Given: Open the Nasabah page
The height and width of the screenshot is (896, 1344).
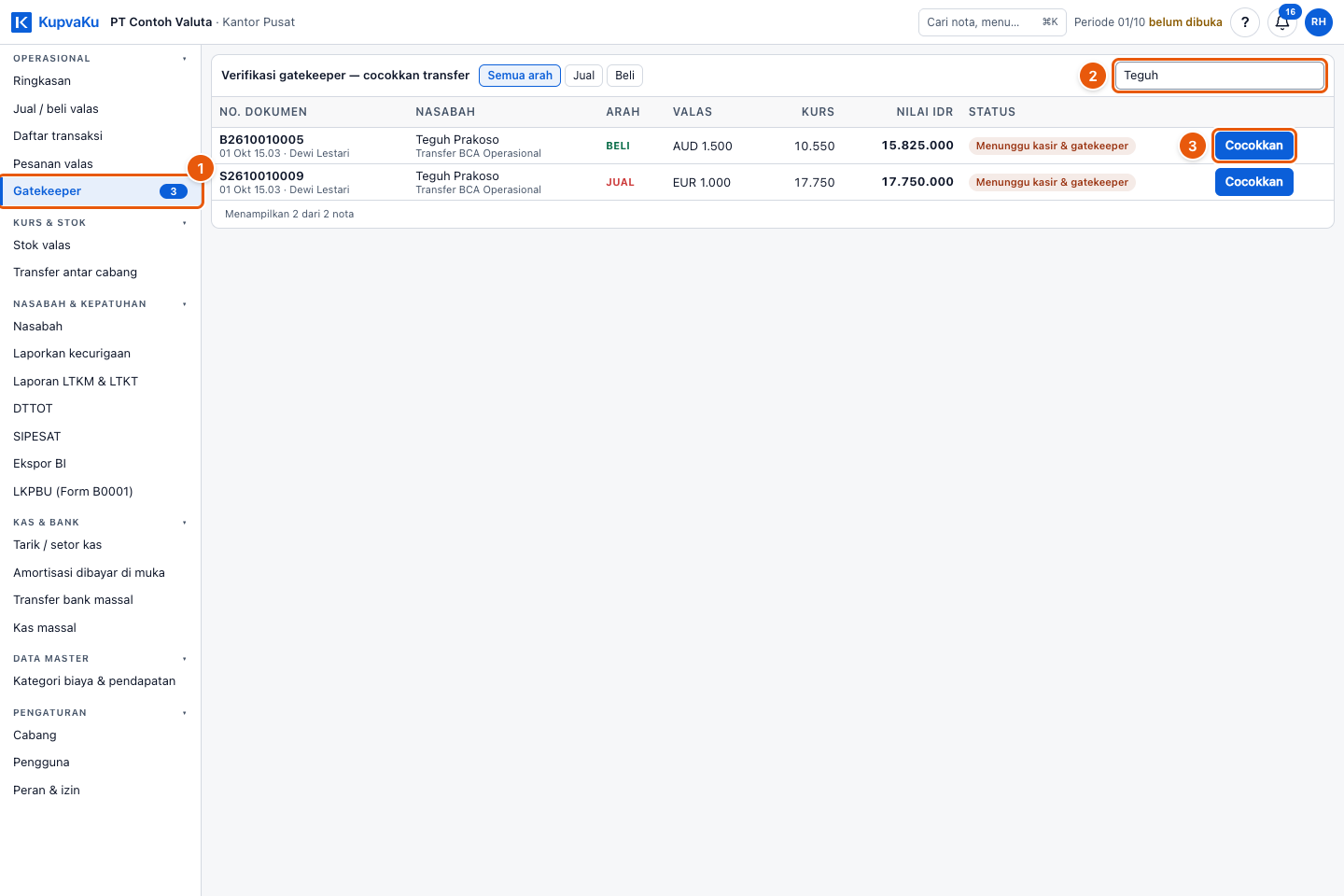Looking at the screenshot, I should (100, 327).
